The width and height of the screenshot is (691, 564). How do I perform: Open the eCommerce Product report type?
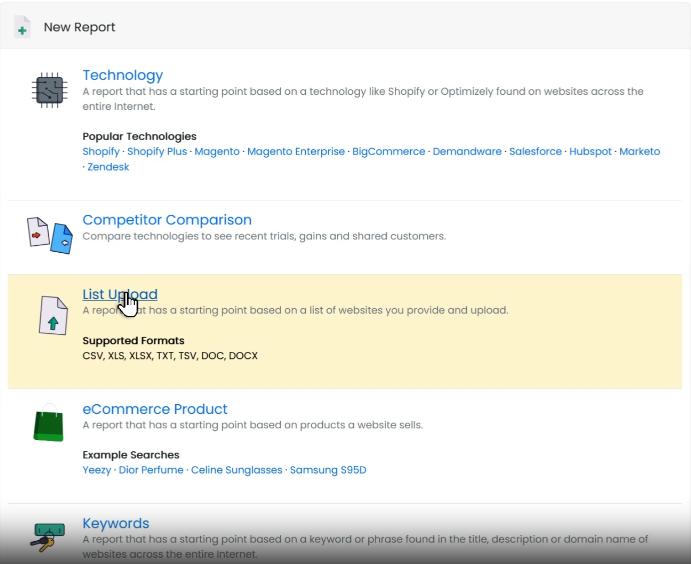[x=155, y=409]
